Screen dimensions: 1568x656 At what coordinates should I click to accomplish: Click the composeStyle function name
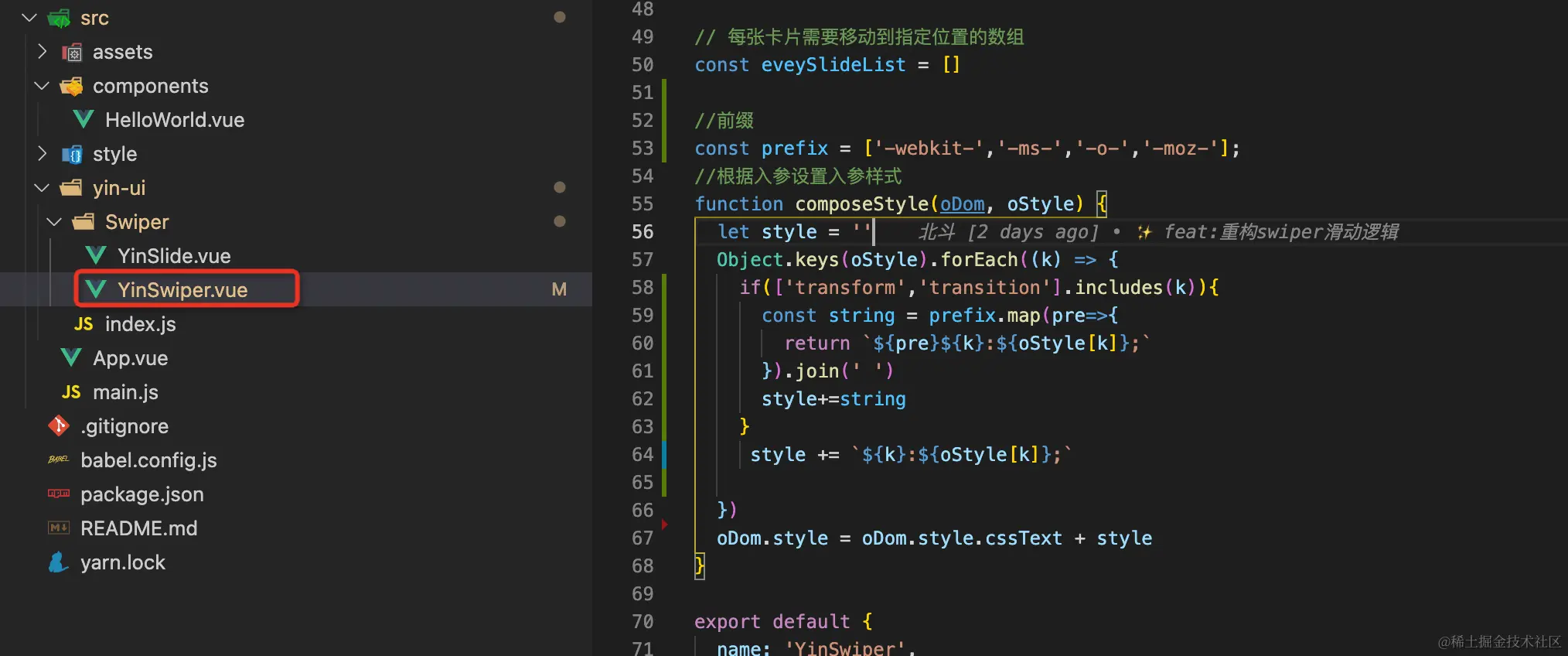pos(861,203)
